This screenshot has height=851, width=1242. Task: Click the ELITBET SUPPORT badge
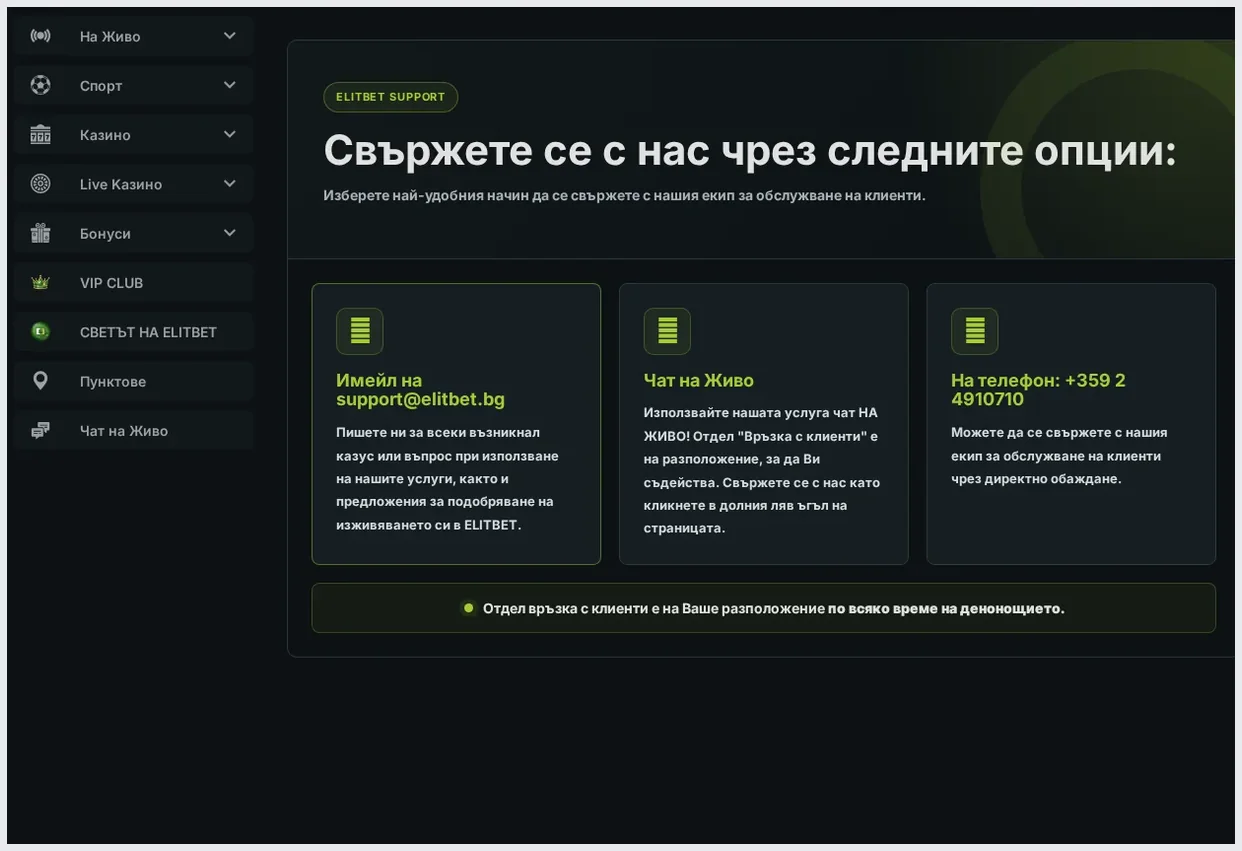point(390,97)
